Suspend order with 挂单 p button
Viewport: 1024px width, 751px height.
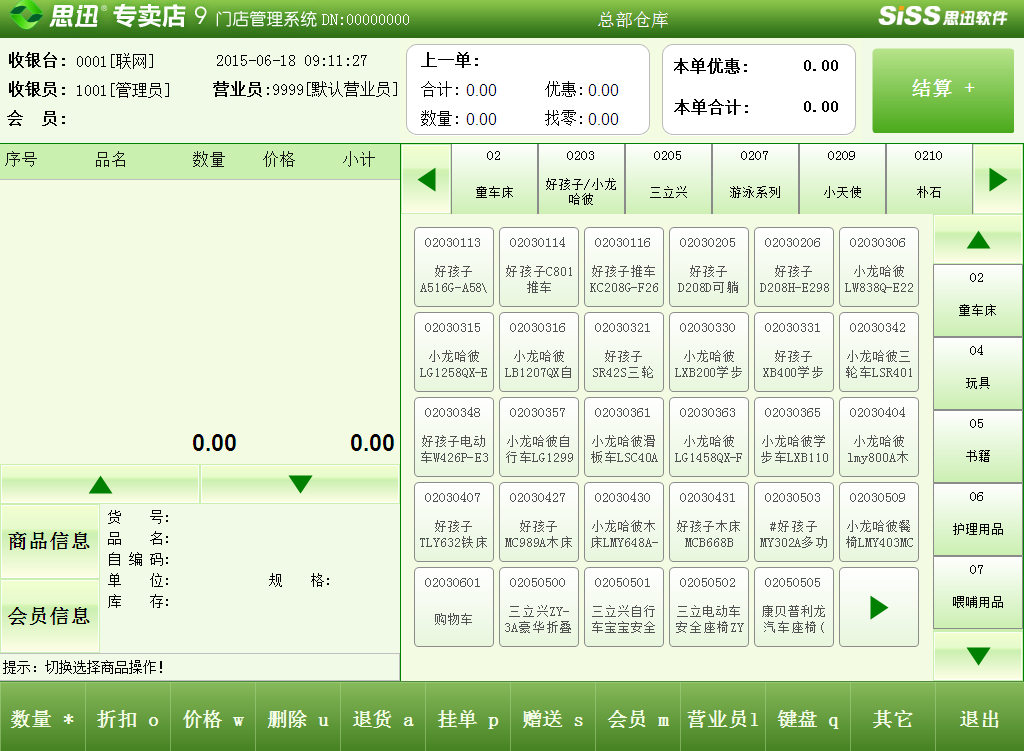(x=468, y=719)
